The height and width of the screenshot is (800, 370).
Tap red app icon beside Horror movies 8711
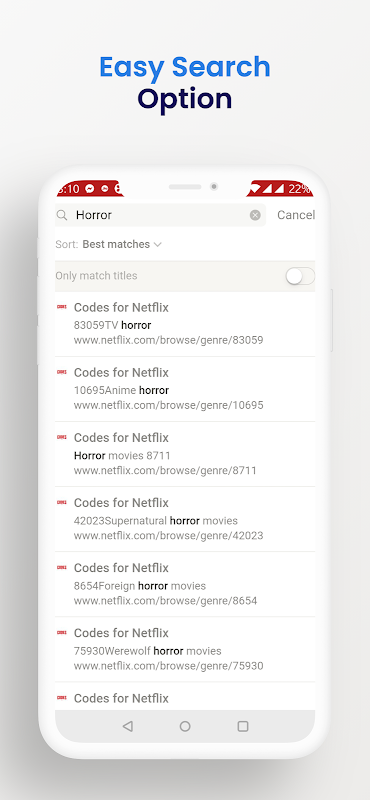(62, 437)
